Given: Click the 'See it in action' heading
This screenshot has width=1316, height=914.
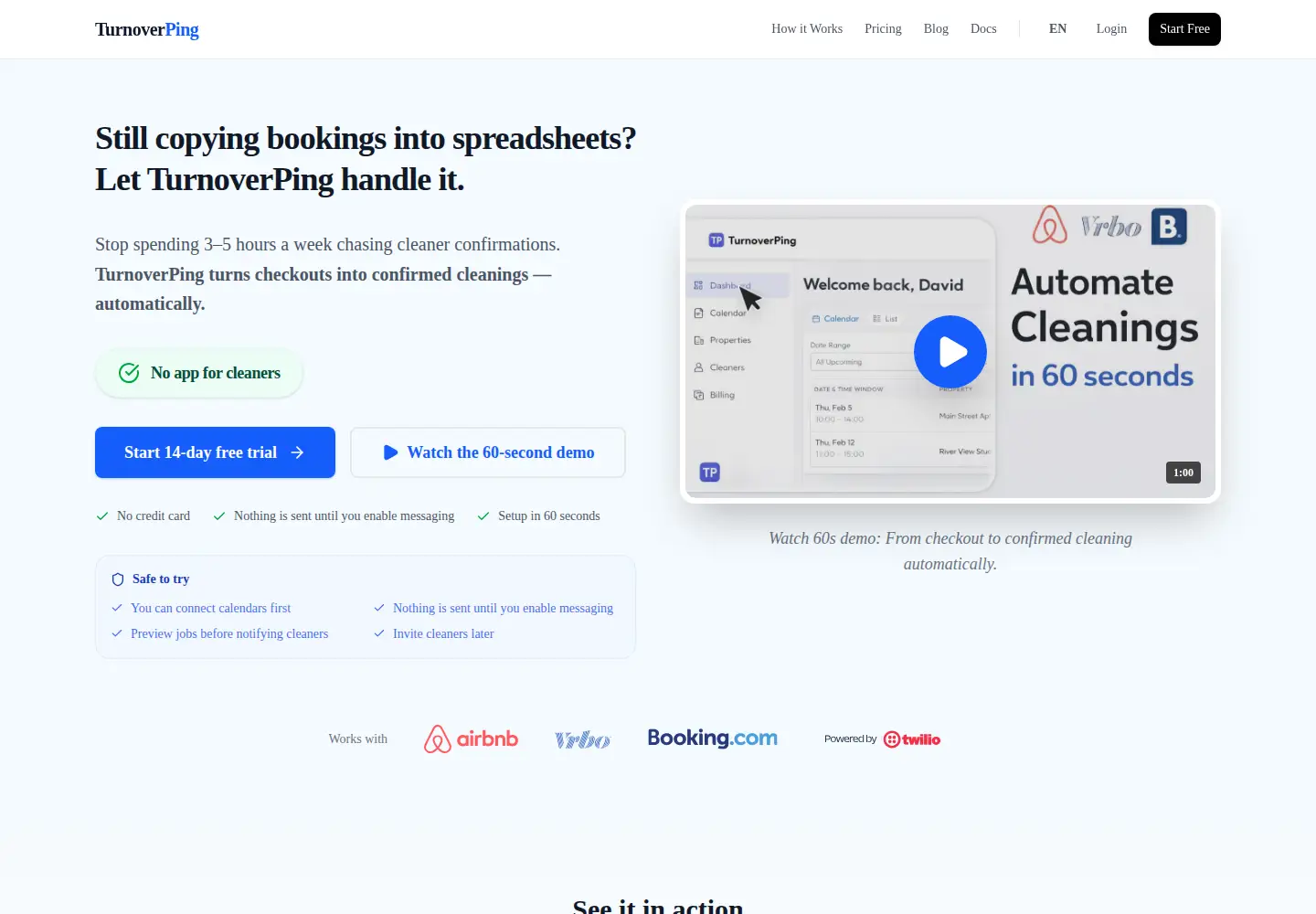Looking at the screenshot, I should coord(658,906).
